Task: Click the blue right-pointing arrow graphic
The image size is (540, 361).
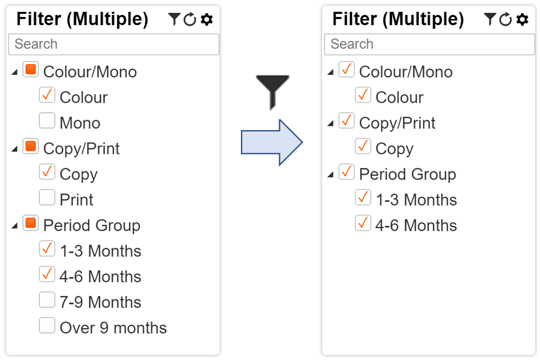Action: [272, 142]
